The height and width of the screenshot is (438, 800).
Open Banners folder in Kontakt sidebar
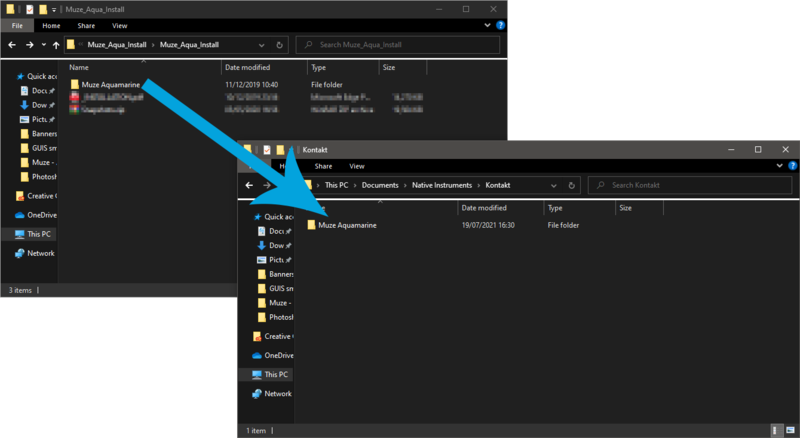tap(275, 274)
